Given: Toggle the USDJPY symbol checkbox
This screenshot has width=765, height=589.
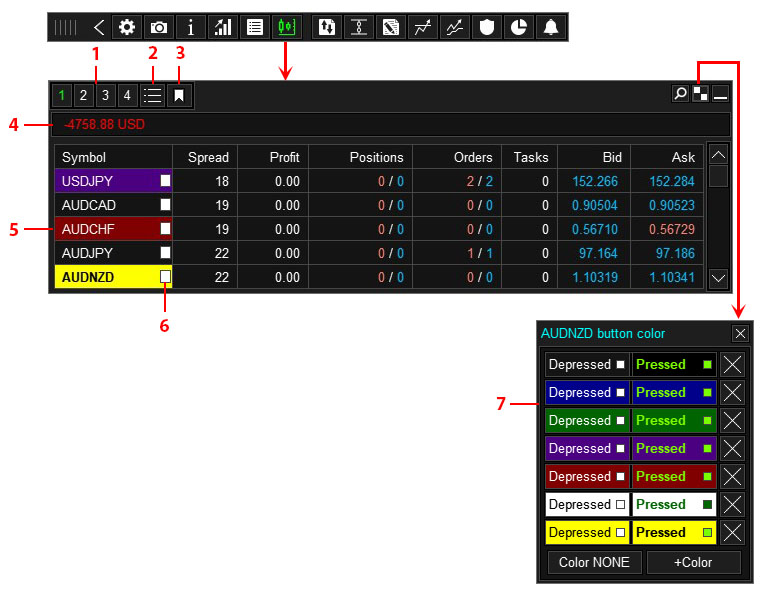Looking at the screenshot, I should [166, 181].
